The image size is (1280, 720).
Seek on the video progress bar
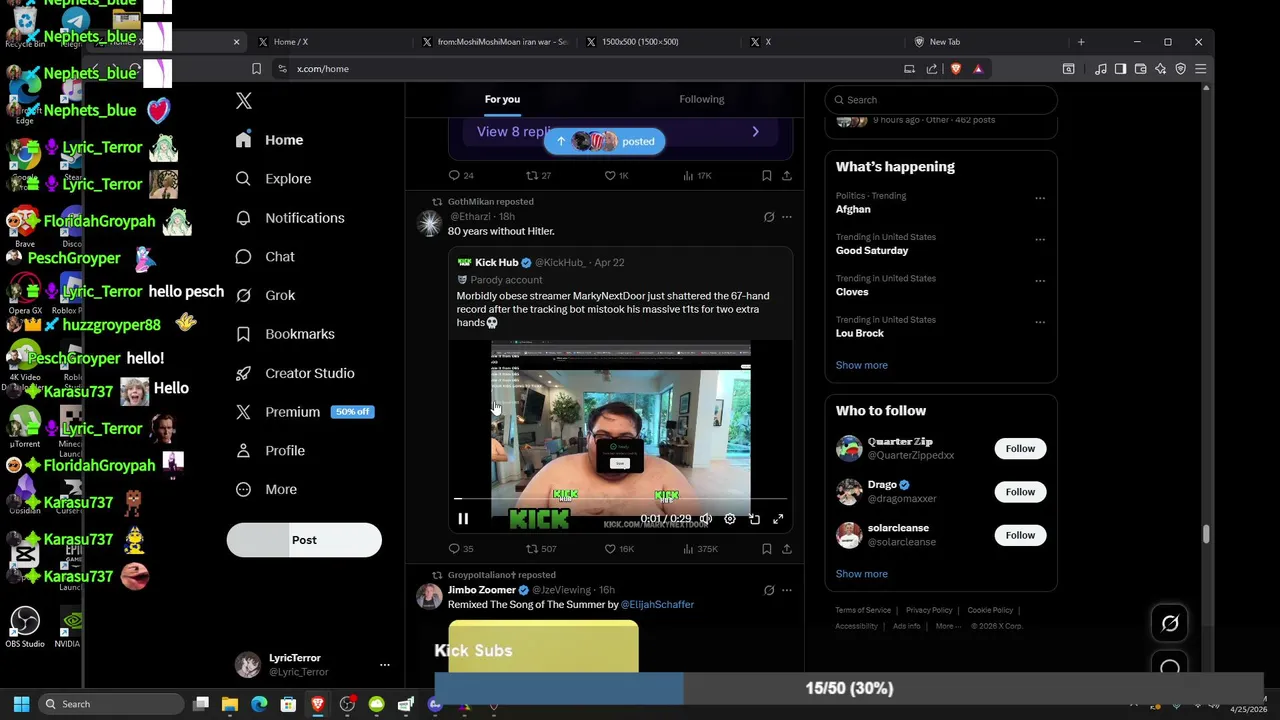point(620,498)
